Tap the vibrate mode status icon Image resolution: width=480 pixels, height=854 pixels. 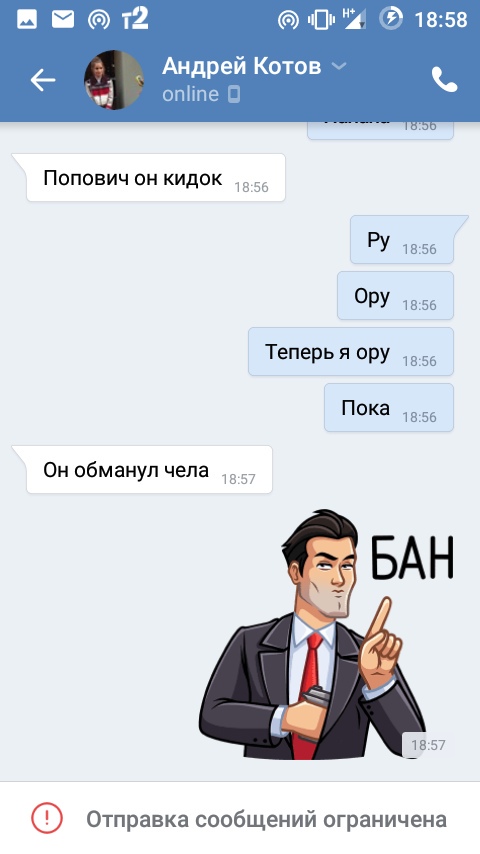click(321, 20)
